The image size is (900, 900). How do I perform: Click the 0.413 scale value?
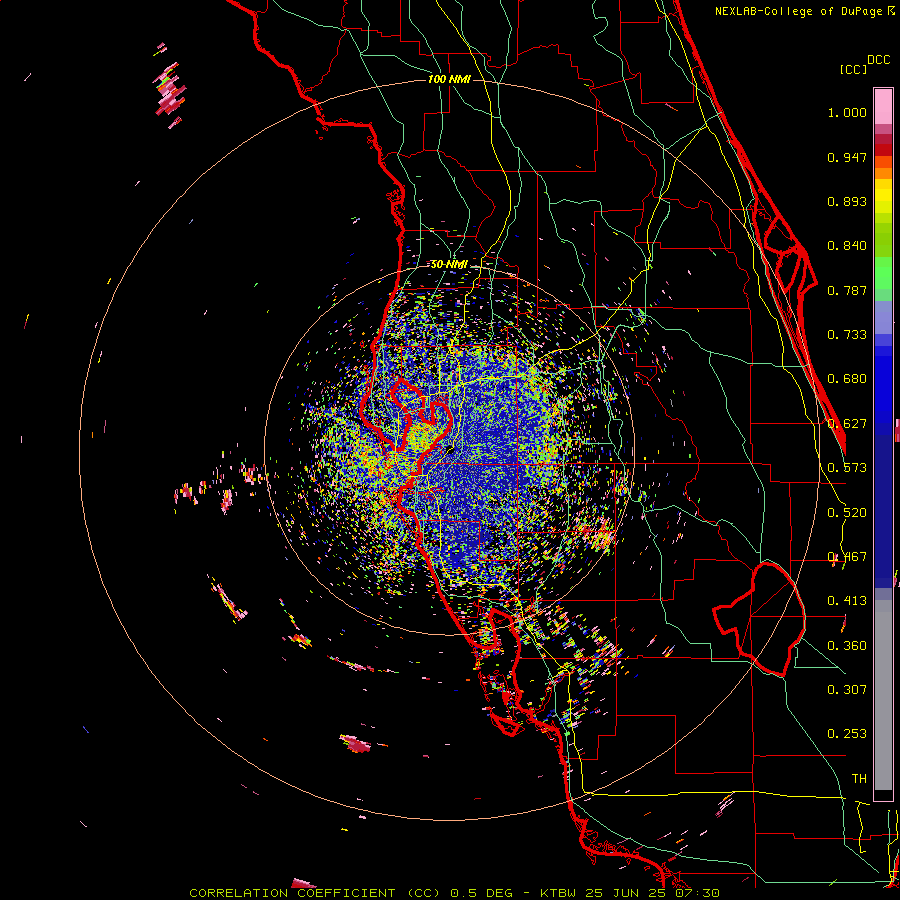[x=847, y=601]
